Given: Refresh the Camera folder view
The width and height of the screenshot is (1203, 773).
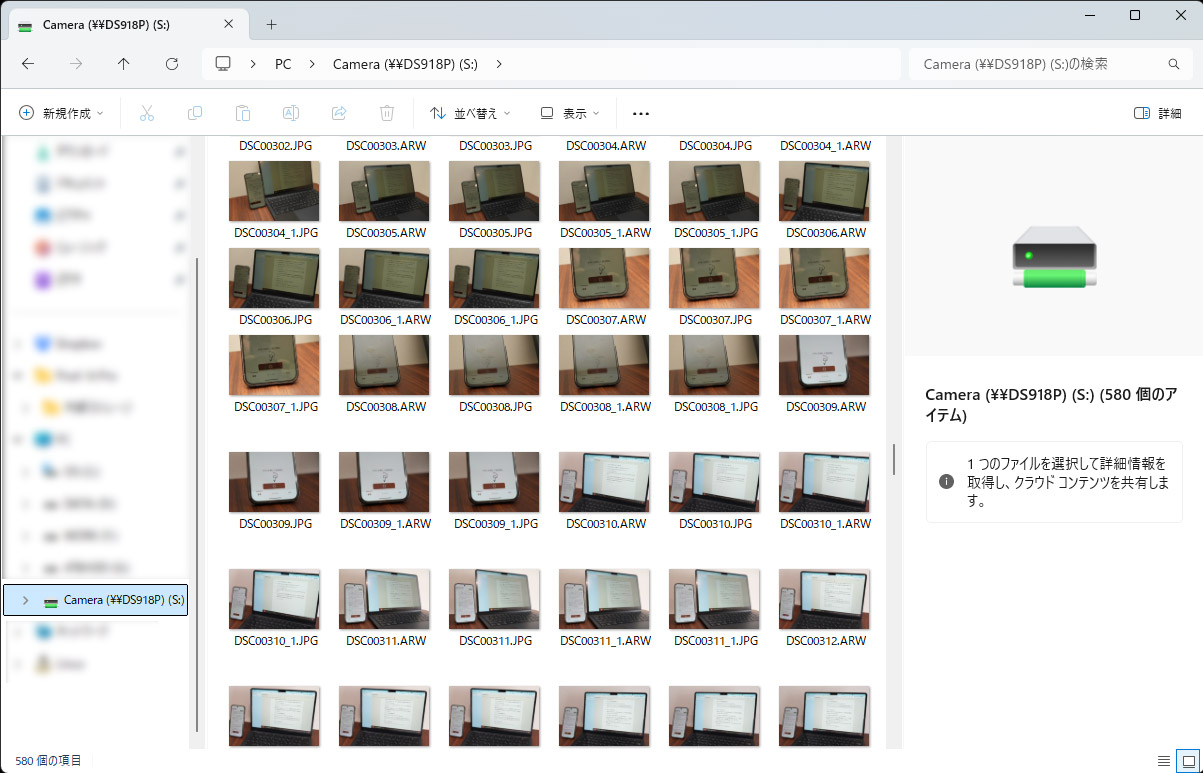Looking at the screenshot, I should point(172,64).
